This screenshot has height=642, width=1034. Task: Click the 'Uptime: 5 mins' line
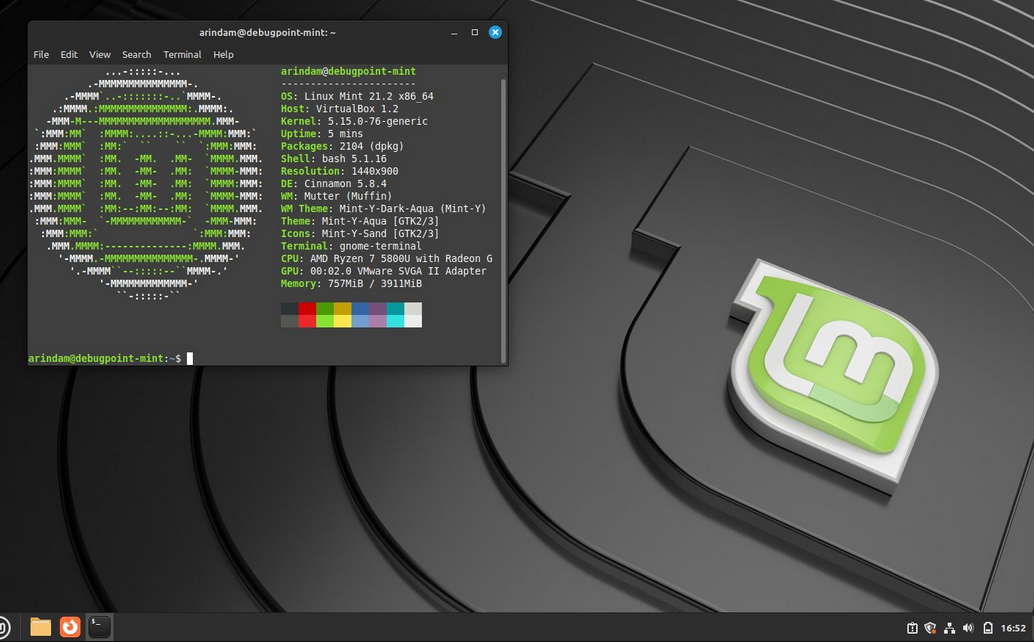pyautogui.click(x=322, y=134)
